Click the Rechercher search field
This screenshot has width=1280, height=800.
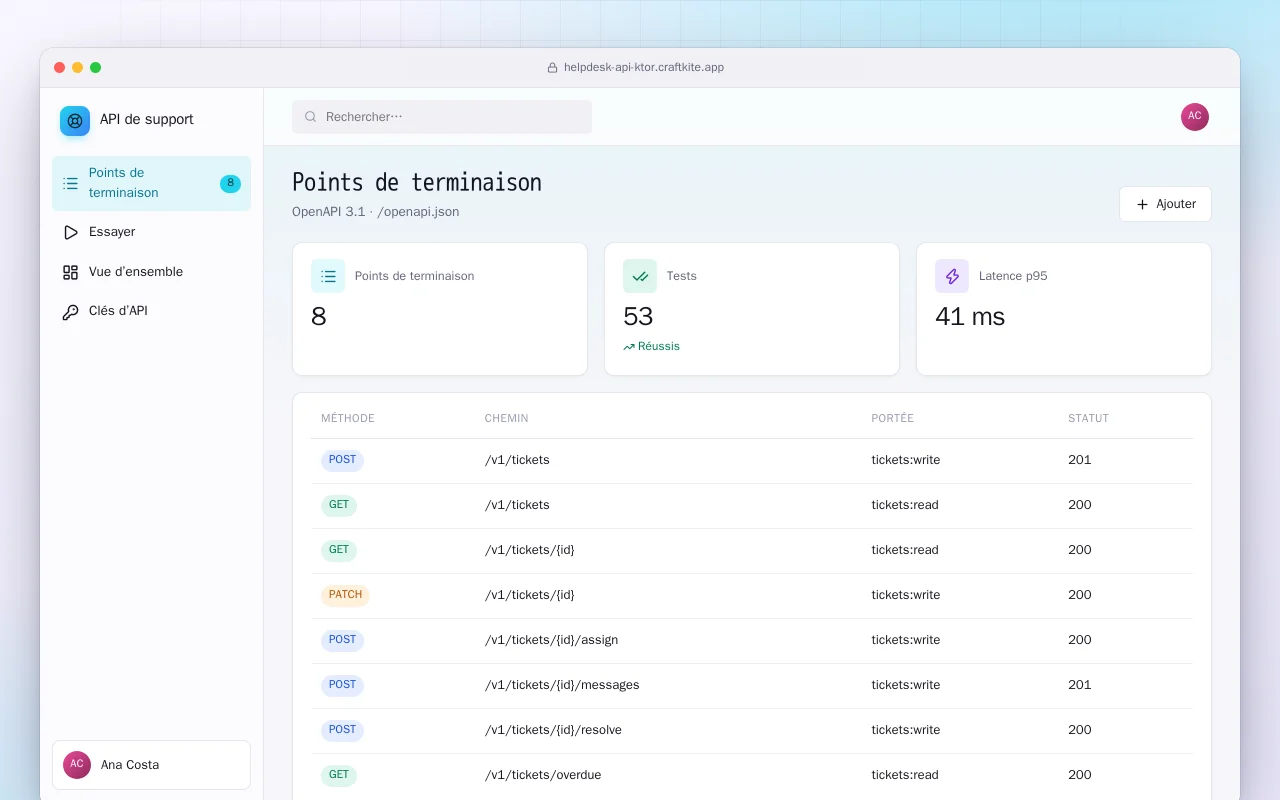[442, 117]
